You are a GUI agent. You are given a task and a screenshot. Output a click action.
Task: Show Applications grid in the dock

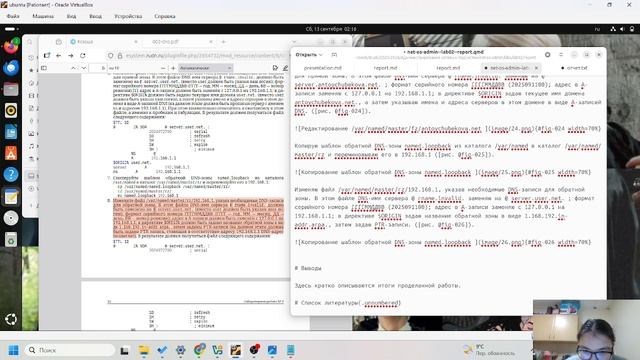click(x=11, y=319)
